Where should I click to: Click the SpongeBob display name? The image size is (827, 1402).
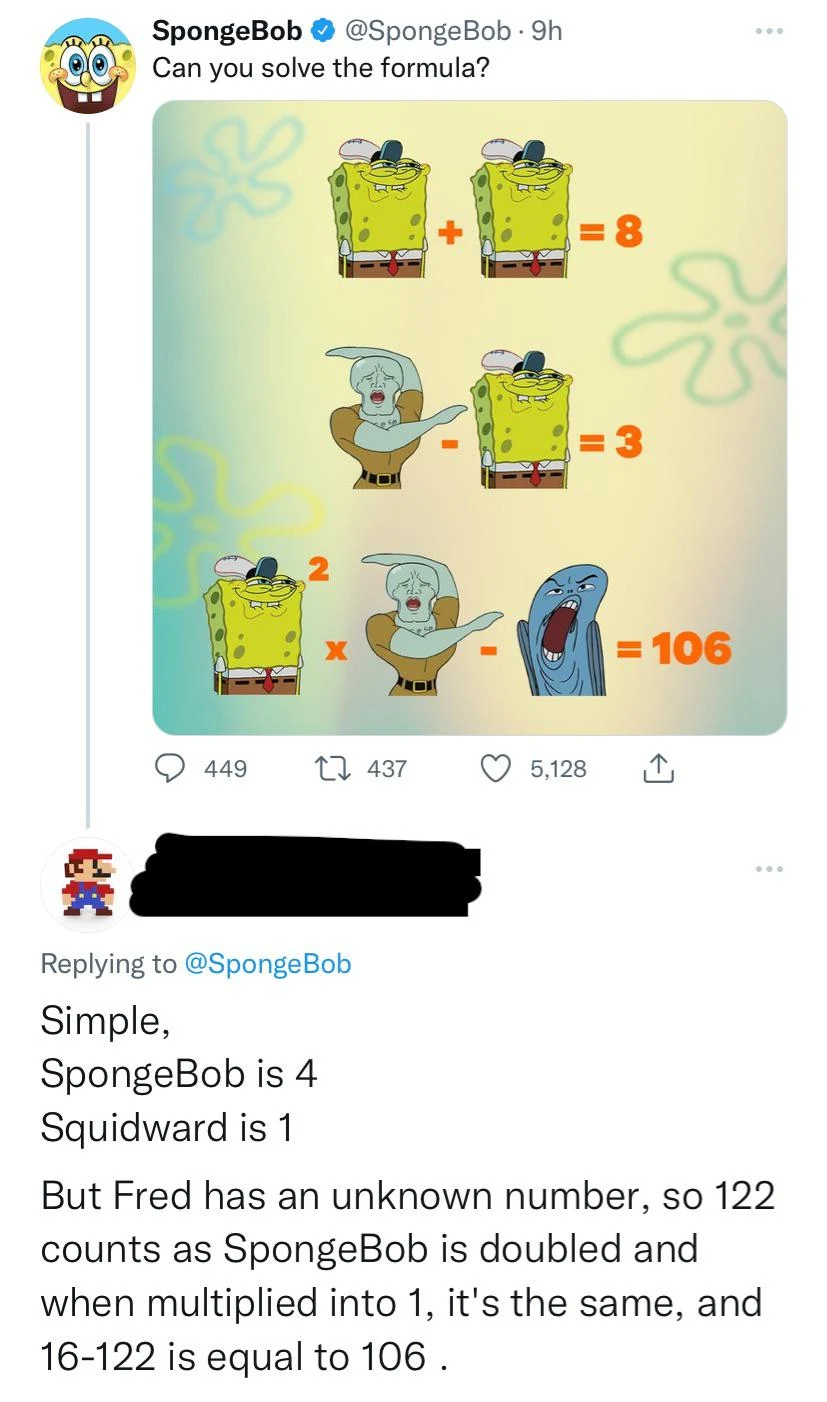click(x=227, y=32)
